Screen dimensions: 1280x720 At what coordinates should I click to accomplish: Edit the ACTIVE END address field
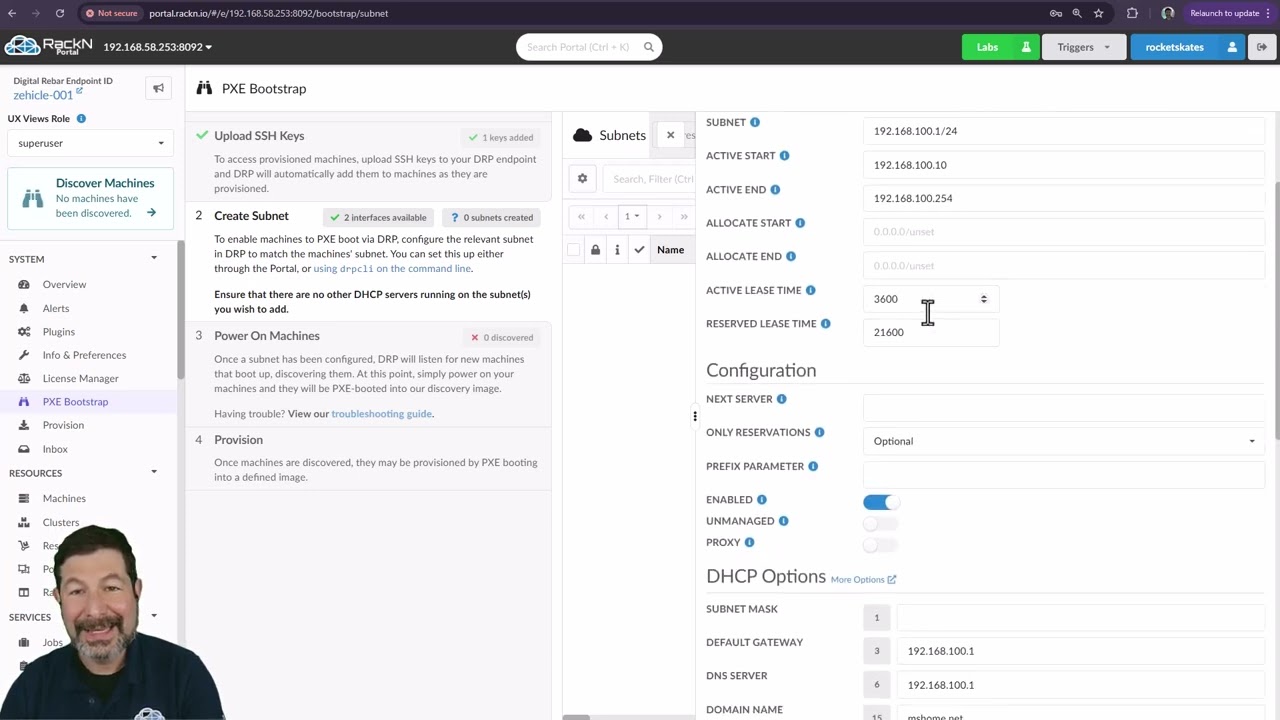[1064, 198]
